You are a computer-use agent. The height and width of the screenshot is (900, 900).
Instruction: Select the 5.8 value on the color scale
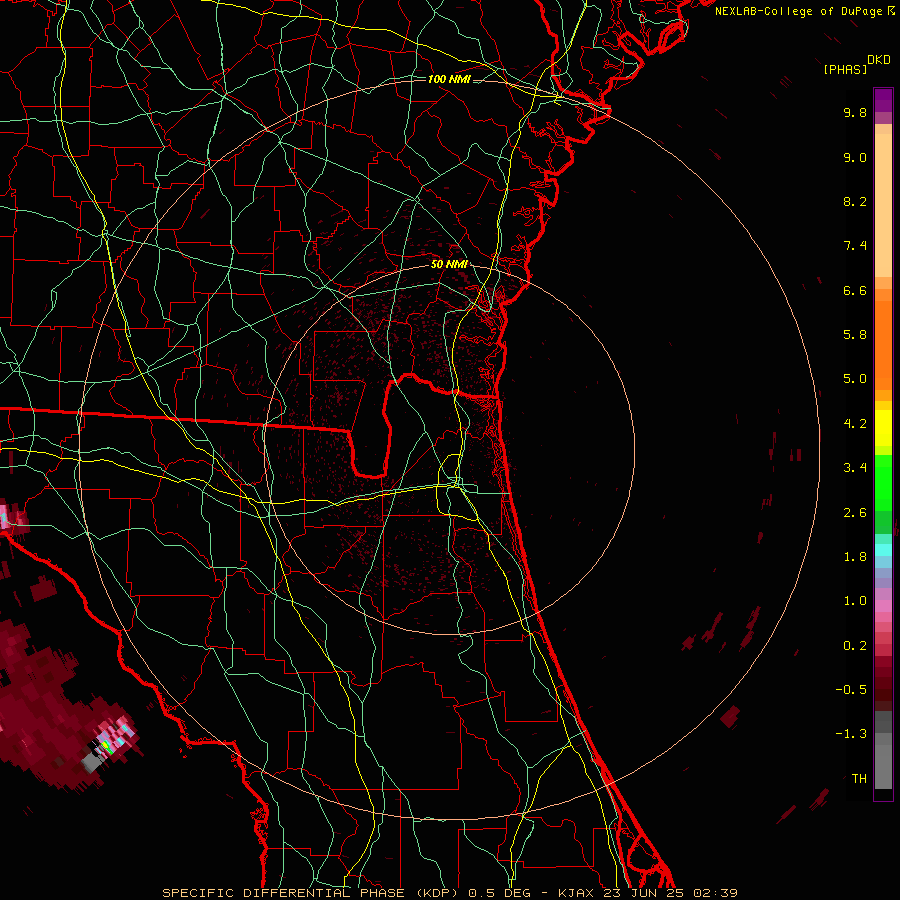click(x=855, y=335)
